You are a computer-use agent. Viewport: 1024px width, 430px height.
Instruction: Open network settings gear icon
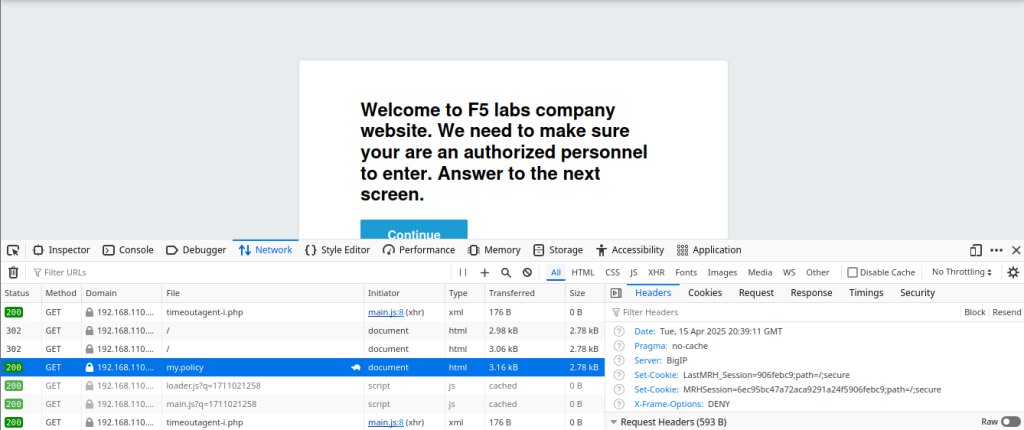point(1013,272)
